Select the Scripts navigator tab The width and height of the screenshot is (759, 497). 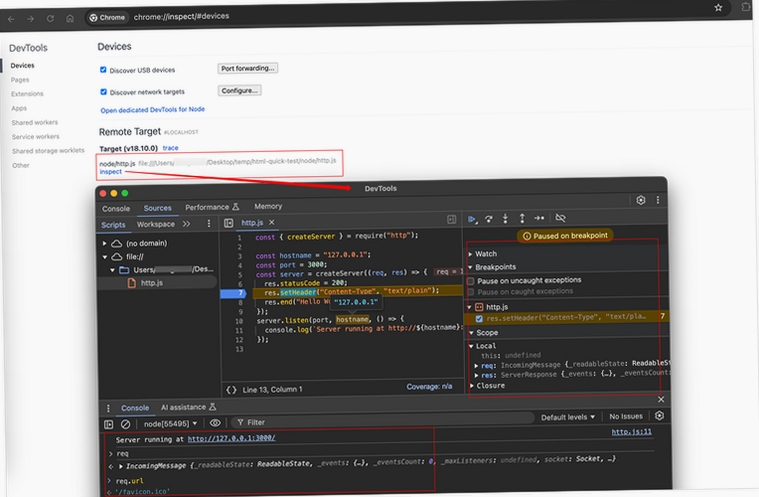(x=113, y=225)
